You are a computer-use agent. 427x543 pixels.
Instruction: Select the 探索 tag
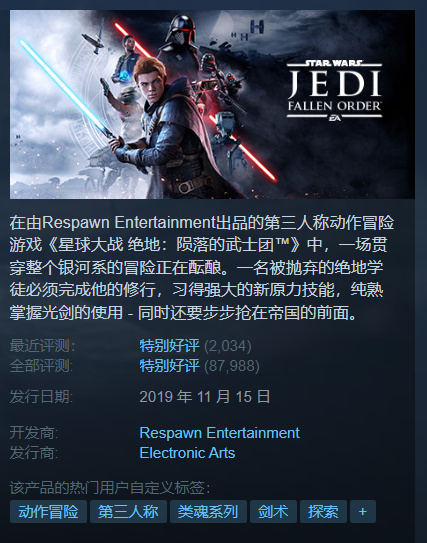[323, 511]
